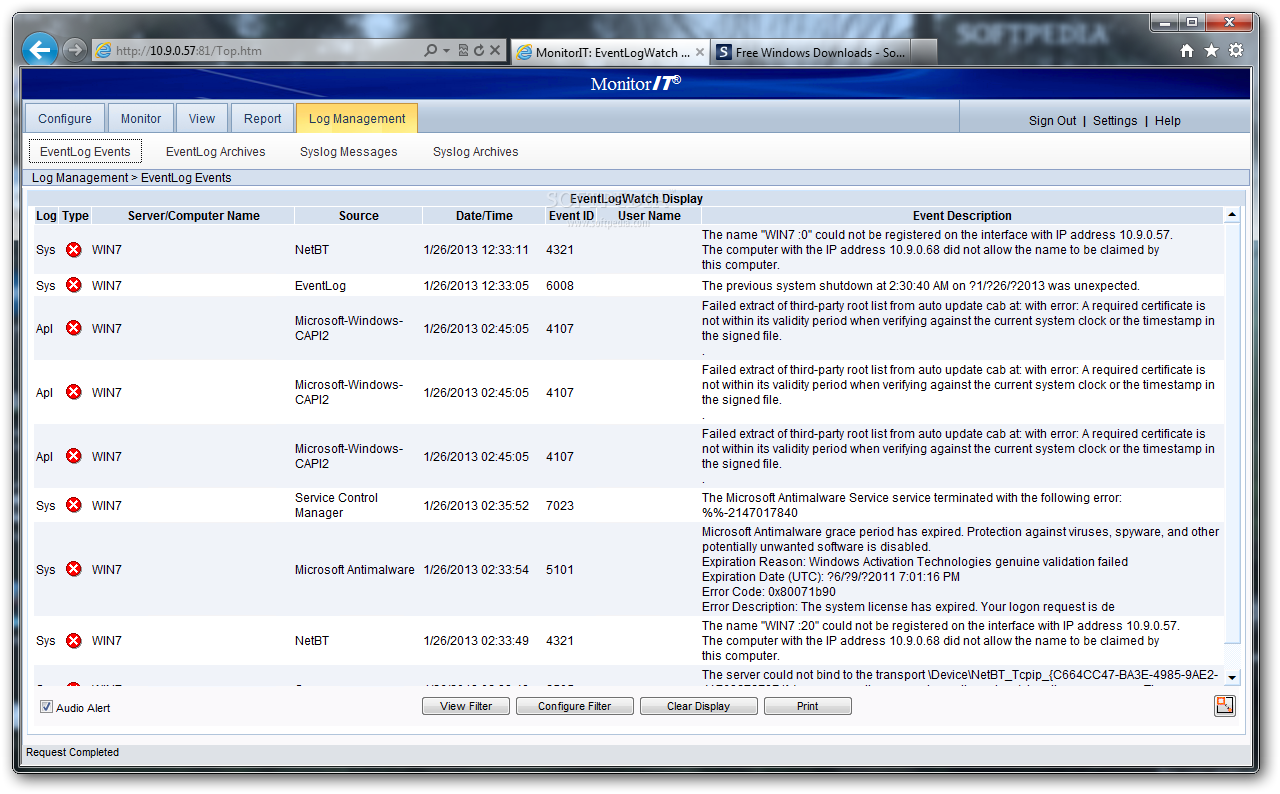Click error icon for EventLog 6008 event
This screenshot has width=1280, height=794.
pyautogui.click(x=73, y=285)
